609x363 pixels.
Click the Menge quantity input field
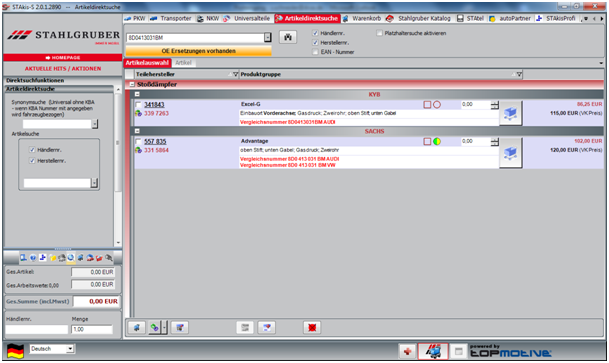[x=92, y=329]
